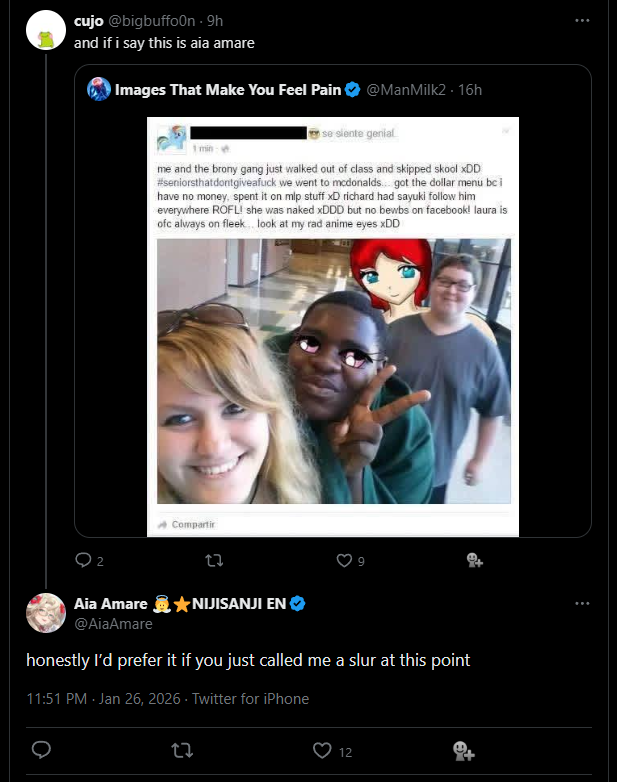Click the reaction icon on cujo's tweet

click(474, 560)
